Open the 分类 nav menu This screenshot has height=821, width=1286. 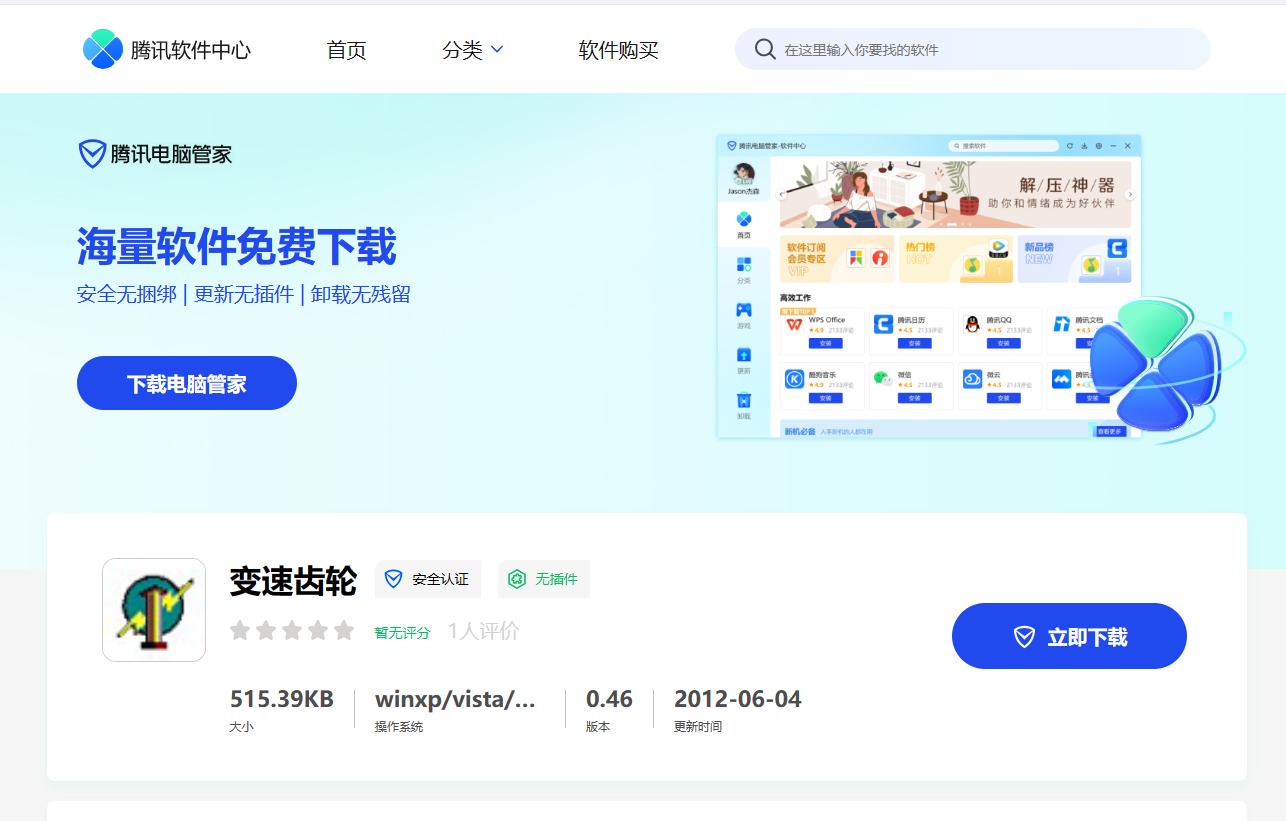[473, 49]
